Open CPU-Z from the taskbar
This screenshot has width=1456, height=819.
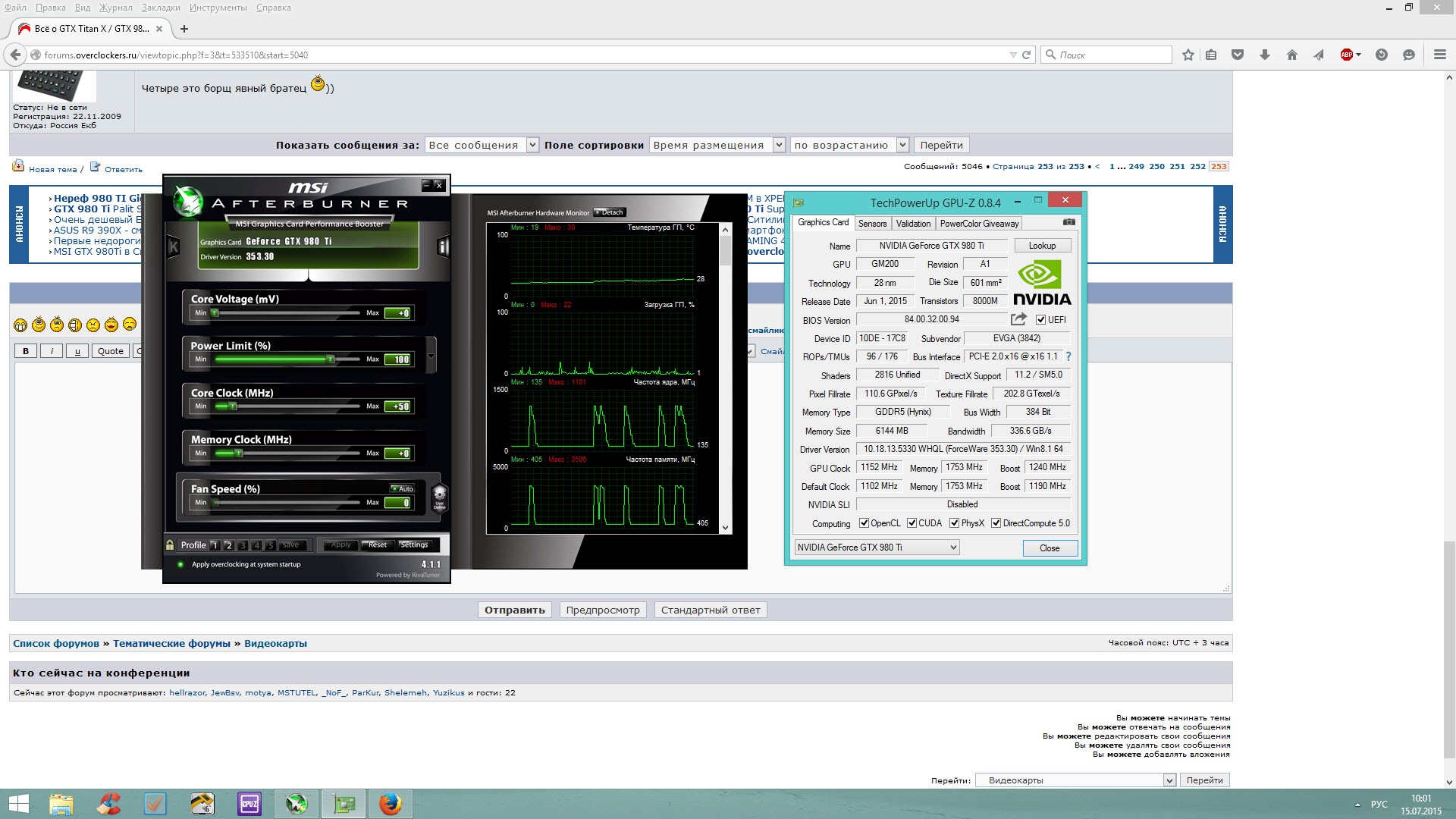(249, 804)
